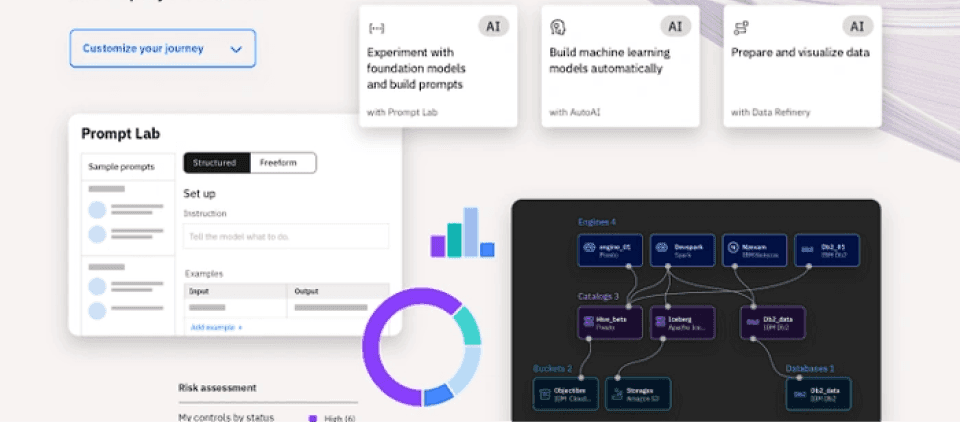The image size is (960, 422).
Task: Click the Db2_01 engine node icon
Action: click(808, 250)
